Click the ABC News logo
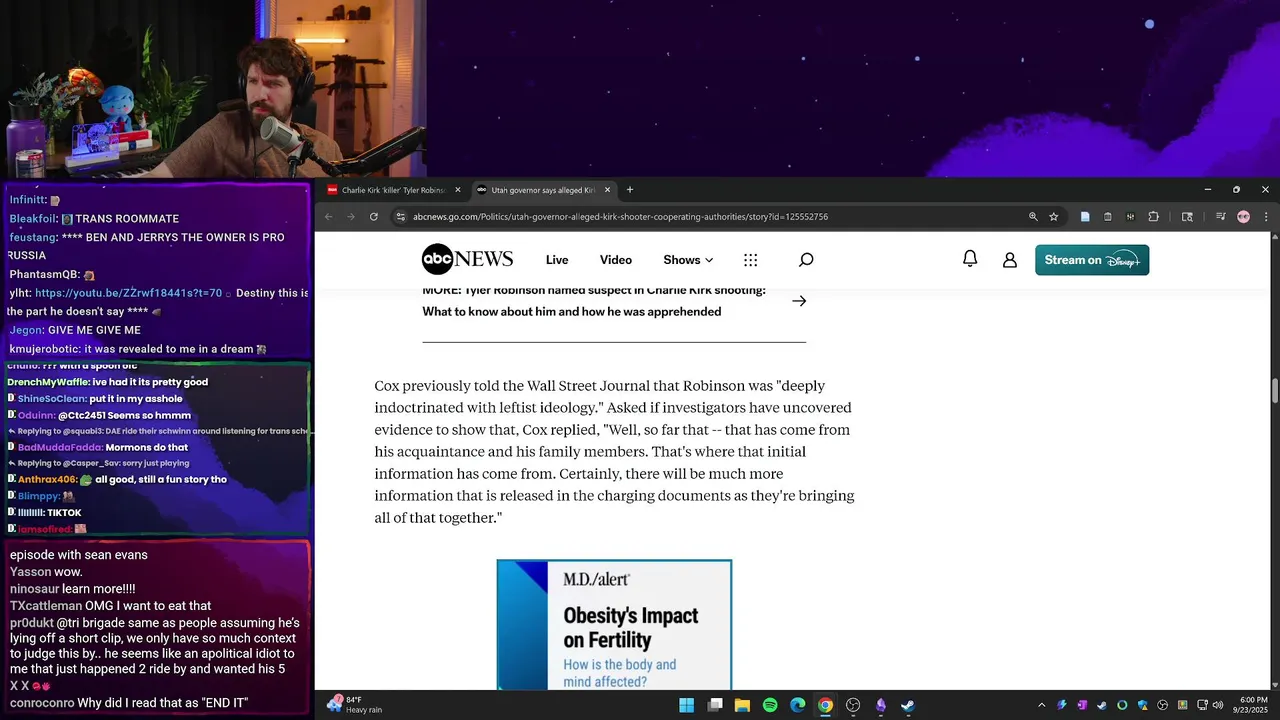This screenshot has height=720, width=1280. click(x=467, y=259)
